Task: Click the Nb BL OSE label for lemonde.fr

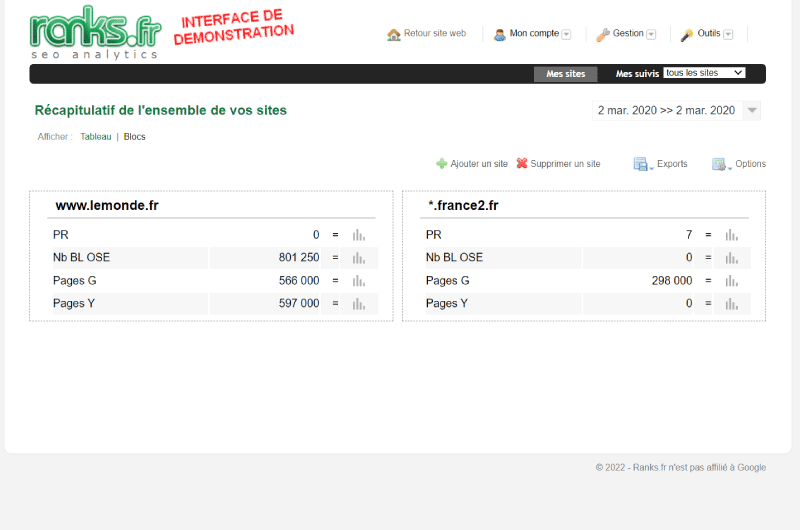Action: [81, 258]
